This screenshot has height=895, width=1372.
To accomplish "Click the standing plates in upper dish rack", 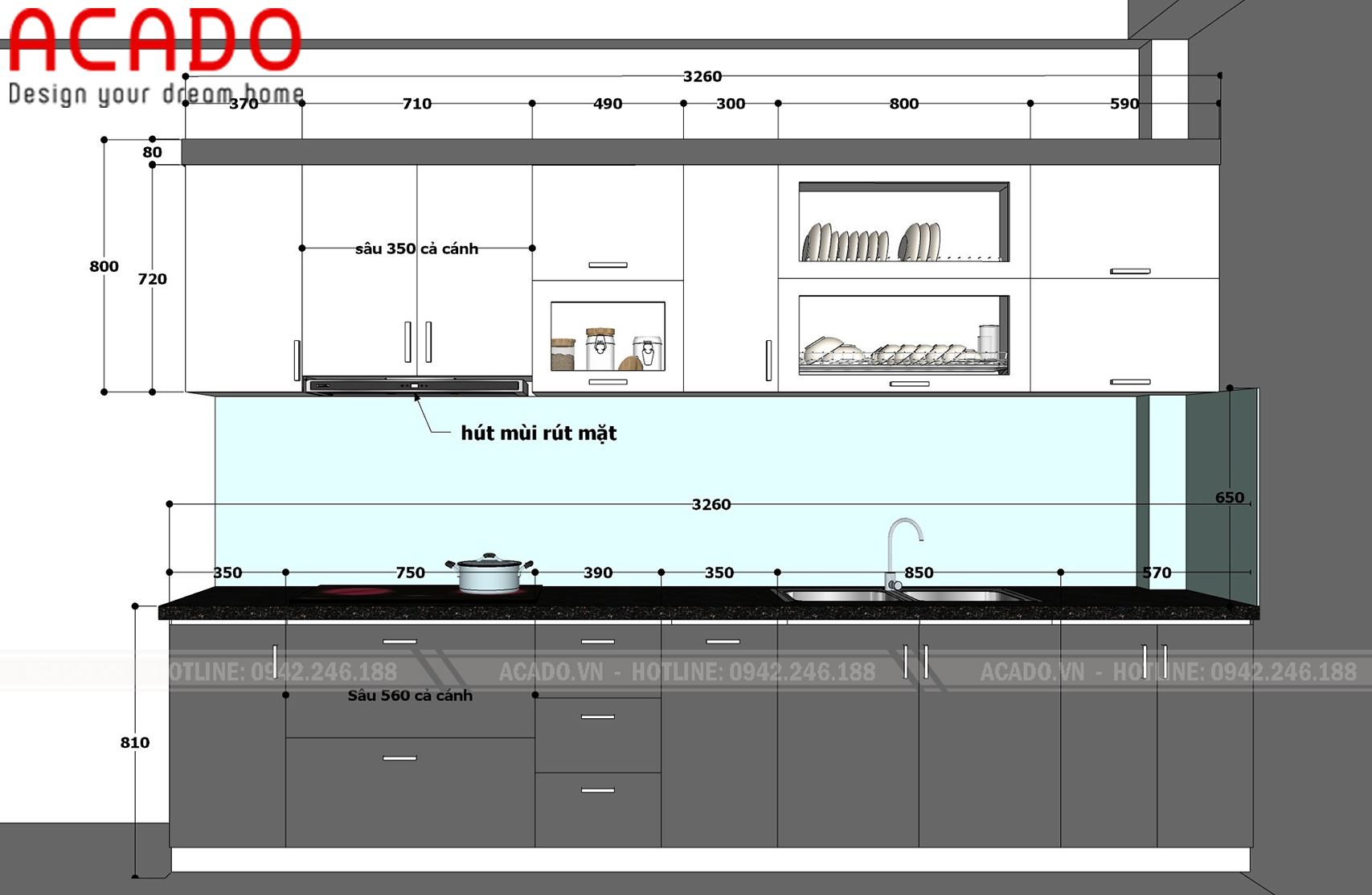I will [871, 241].
